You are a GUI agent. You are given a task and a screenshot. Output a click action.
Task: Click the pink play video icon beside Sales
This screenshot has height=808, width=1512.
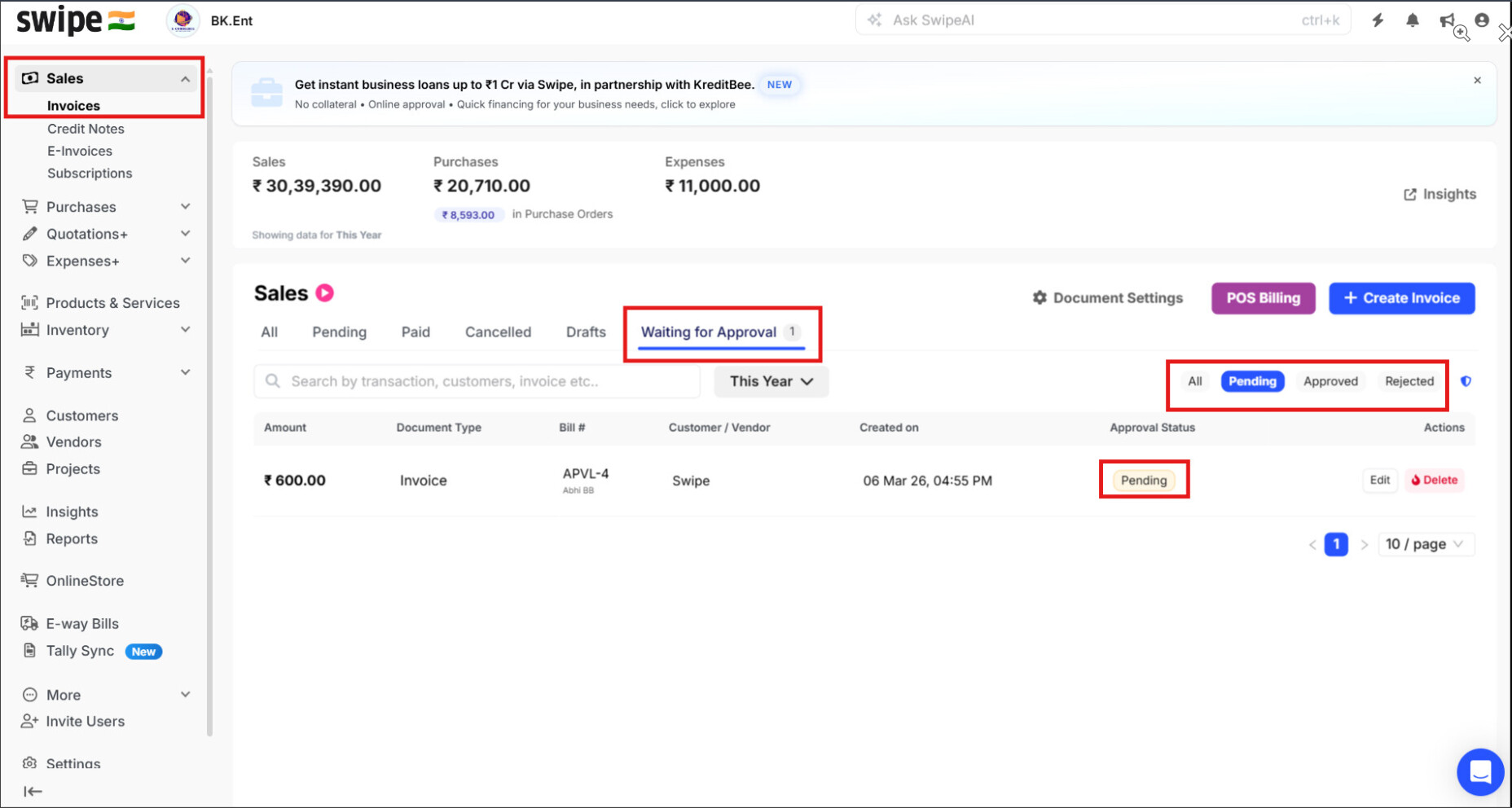324,293
